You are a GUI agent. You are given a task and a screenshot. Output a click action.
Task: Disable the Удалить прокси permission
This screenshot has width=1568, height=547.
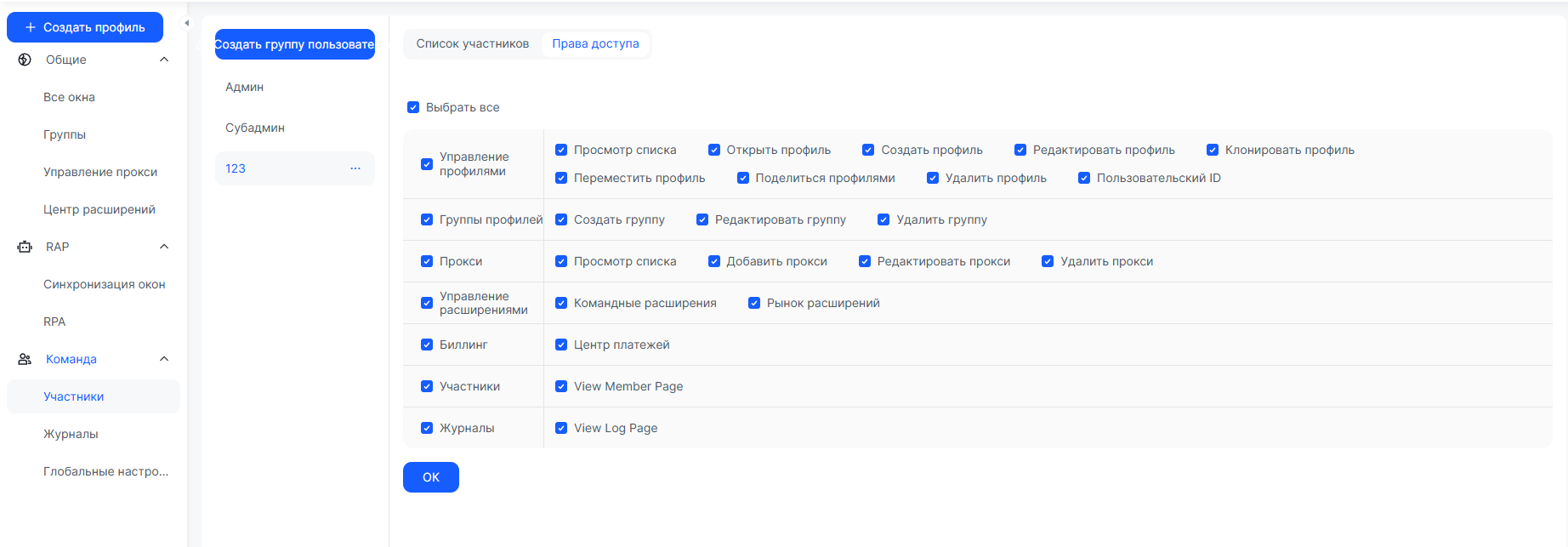click(1048, 261)
